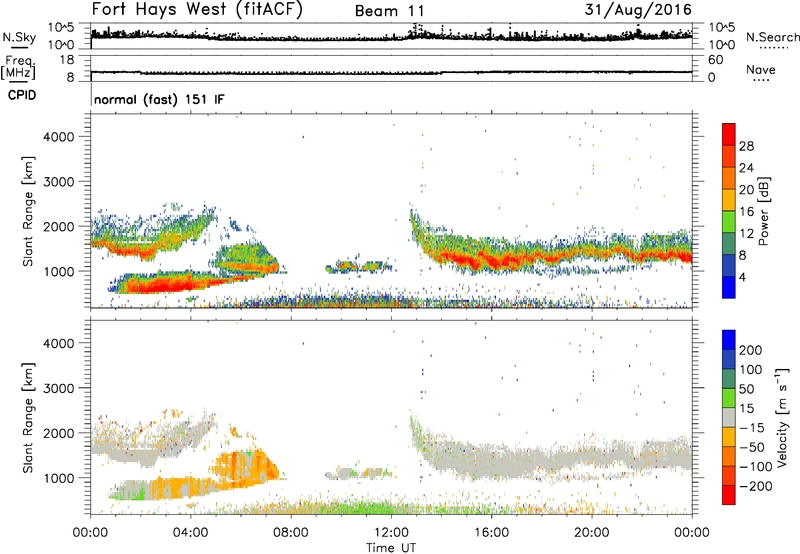Viewport: 800px width, 554px height.
Task: Click '100' on the Velocity color bar
Action: (x=751, y=370)
